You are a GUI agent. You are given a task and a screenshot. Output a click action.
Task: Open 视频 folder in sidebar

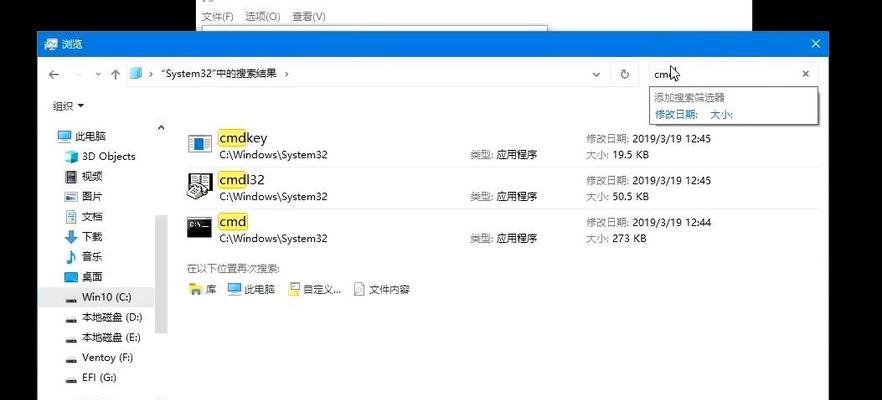[x=84, y=176]
